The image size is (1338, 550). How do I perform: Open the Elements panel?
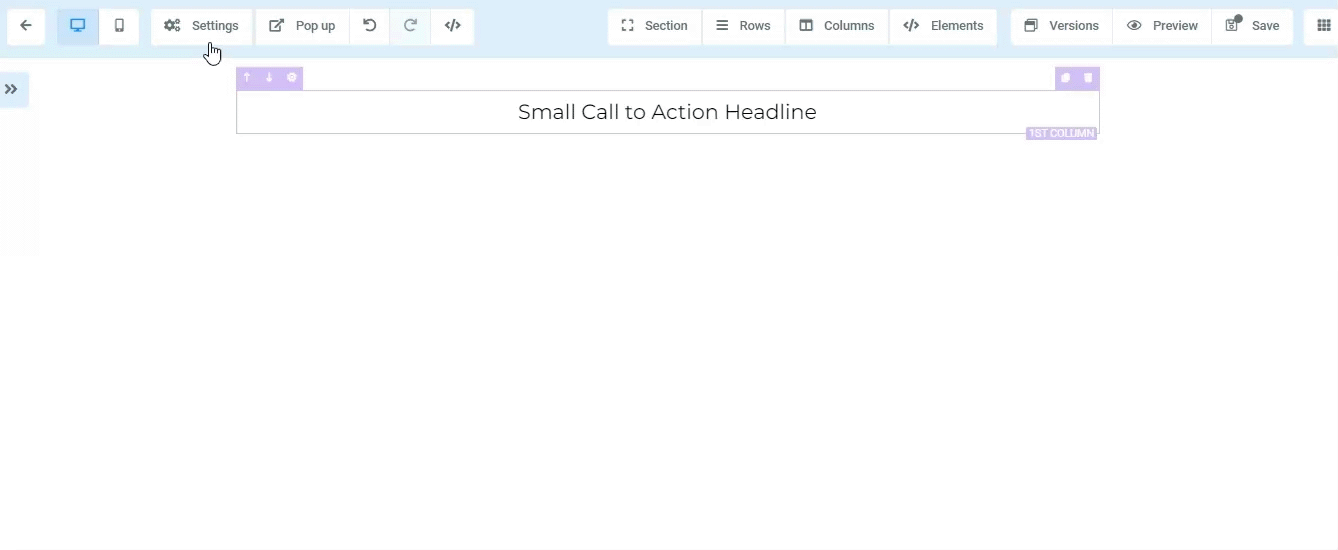tap(943, 26)
